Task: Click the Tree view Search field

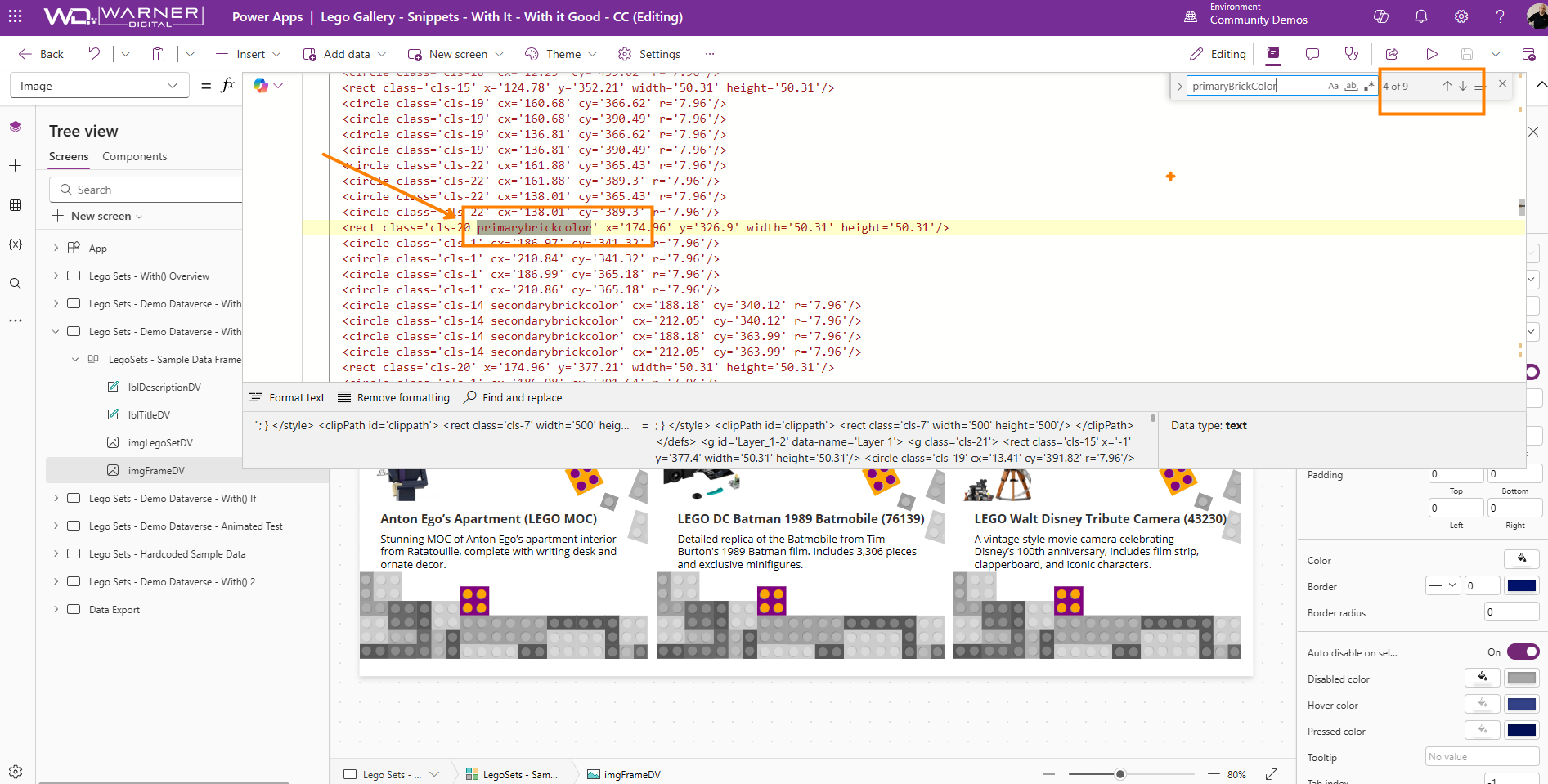Action: click(x=146, y=190)
